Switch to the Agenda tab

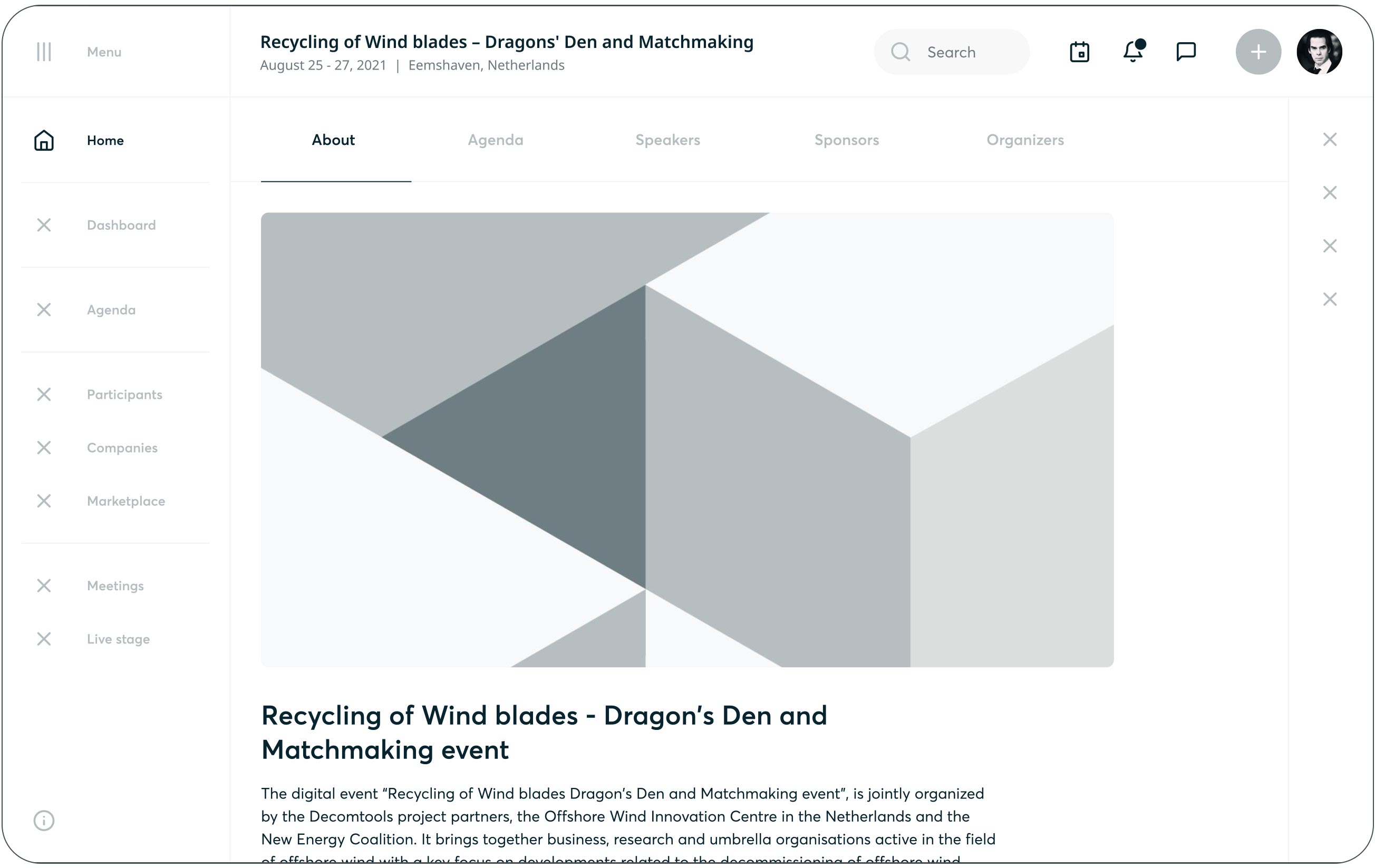[495, 140]
